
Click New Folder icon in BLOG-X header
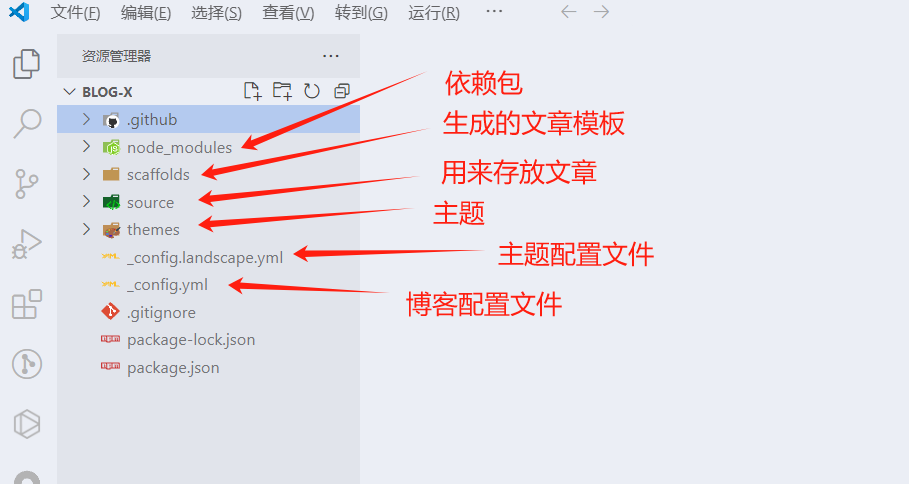tap(282, 91)
